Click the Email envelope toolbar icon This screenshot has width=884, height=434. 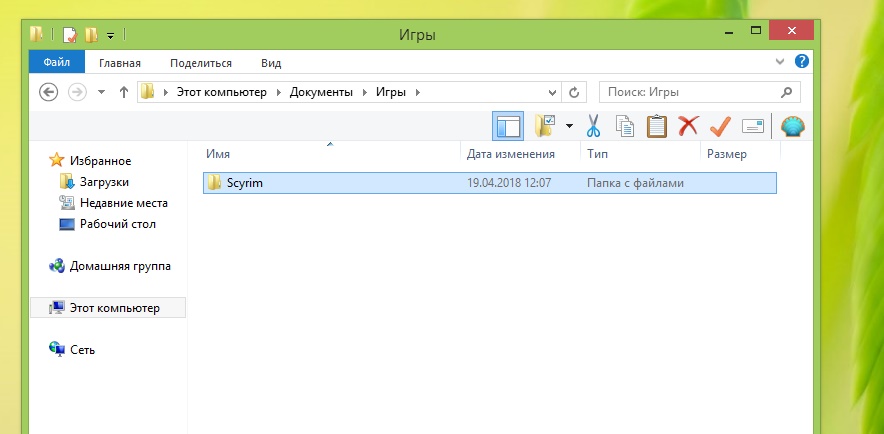click(753, 126)
